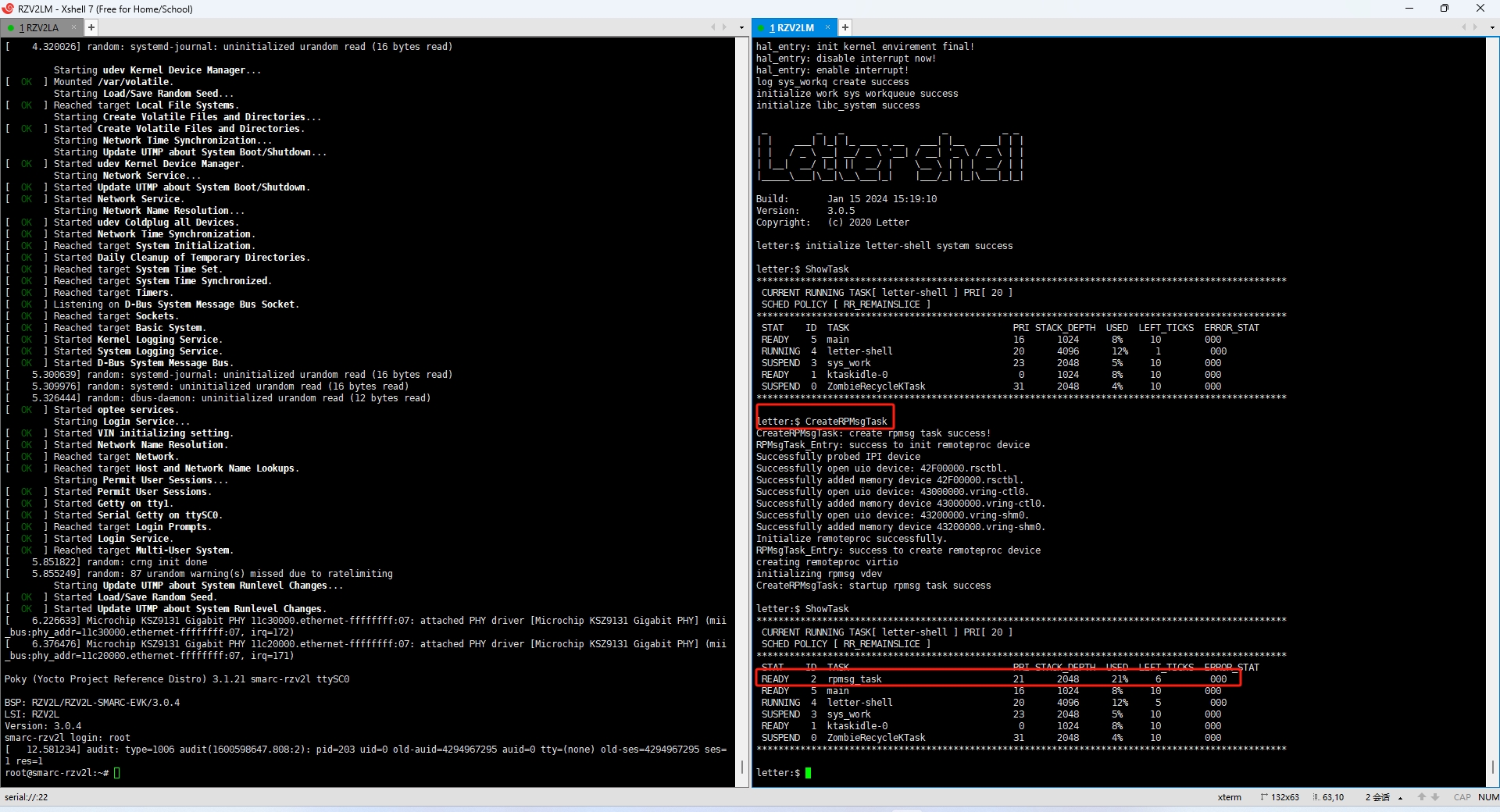Click the 'letter:$ CreateRPMsgTask' command line

[x=822, y=422]
